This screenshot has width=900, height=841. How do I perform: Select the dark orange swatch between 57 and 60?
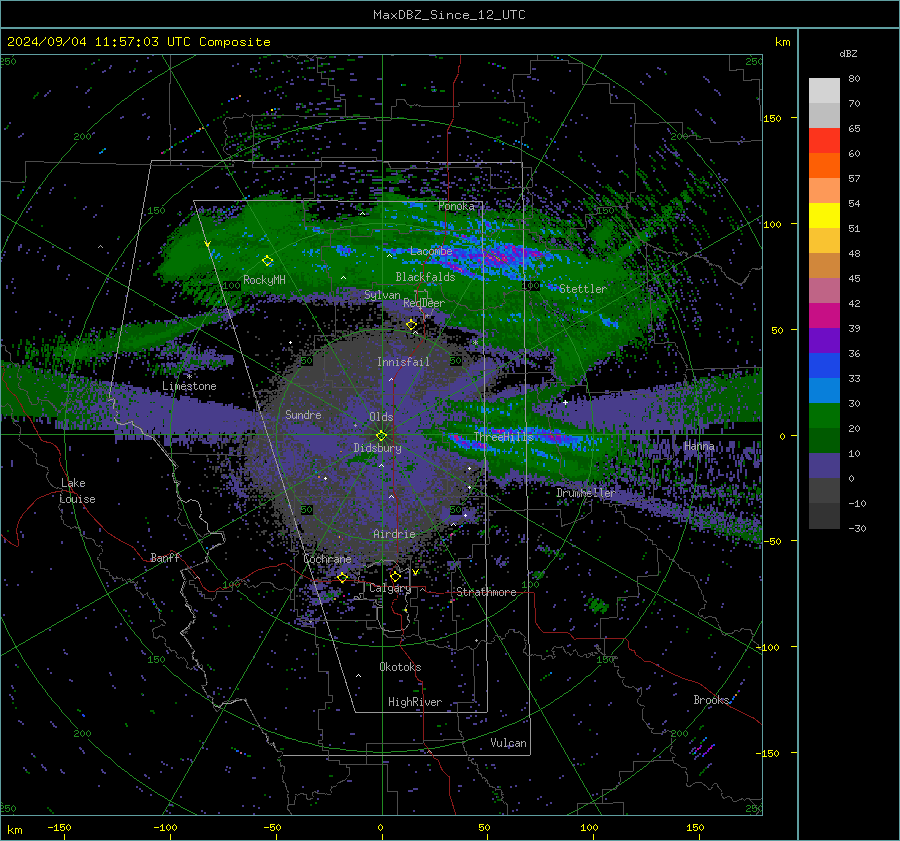(824, 166)
